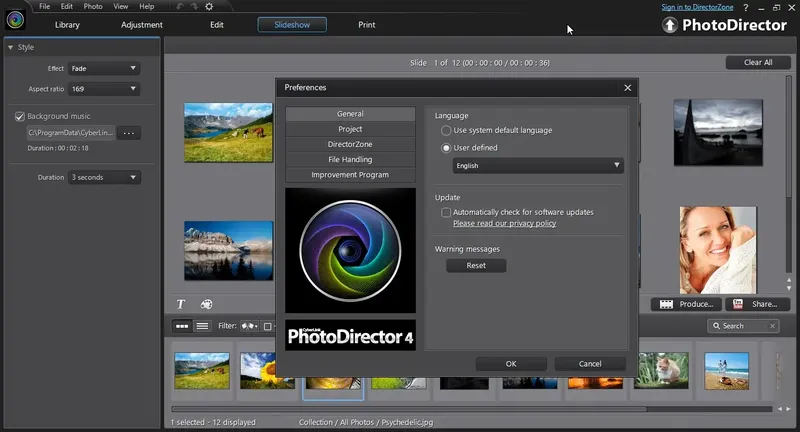Open the Duration 3 seconds dropdown

coord(104,177)
